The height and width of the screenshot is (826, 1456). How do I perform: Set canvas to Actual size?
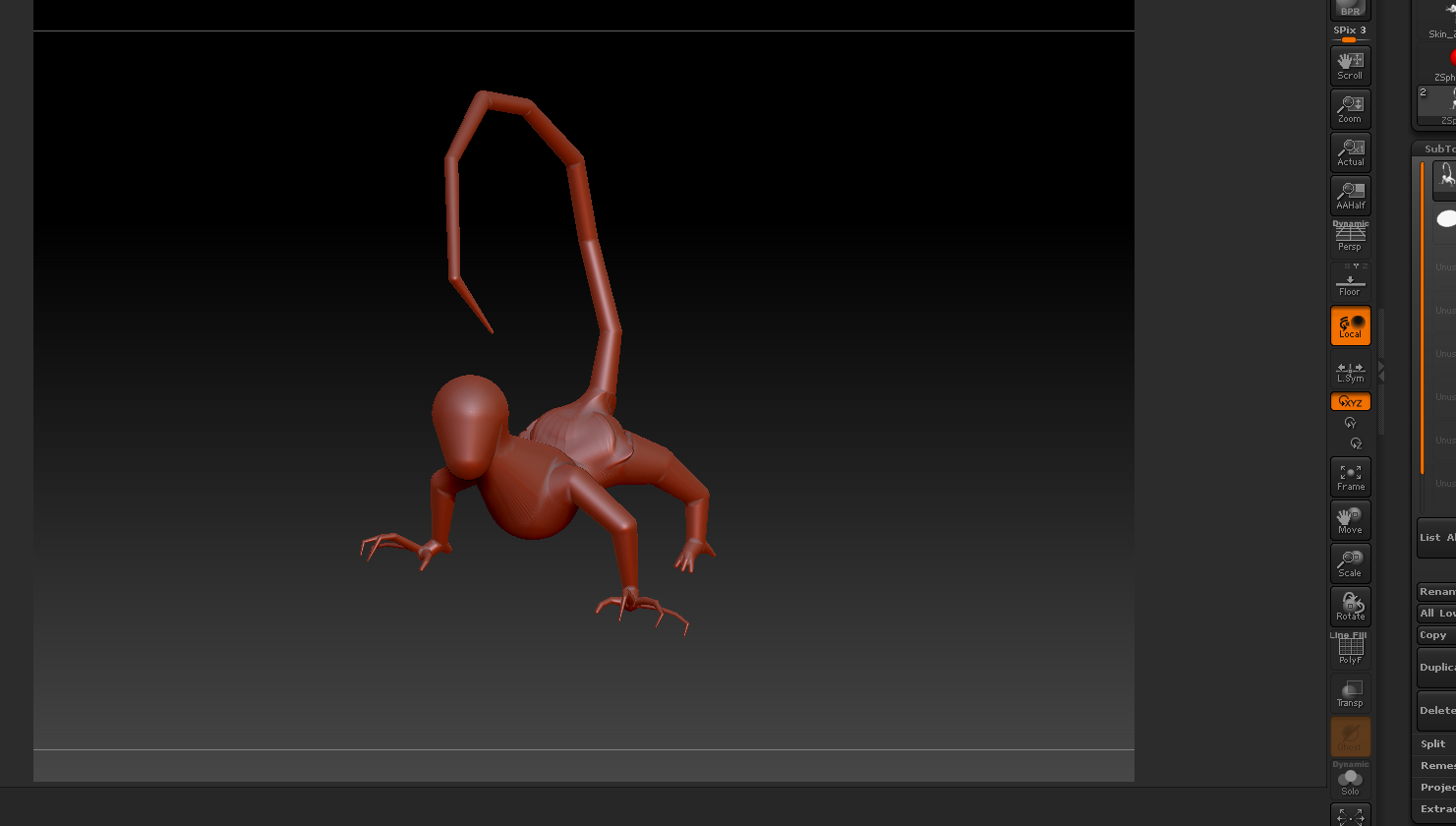pos(1350,152)
